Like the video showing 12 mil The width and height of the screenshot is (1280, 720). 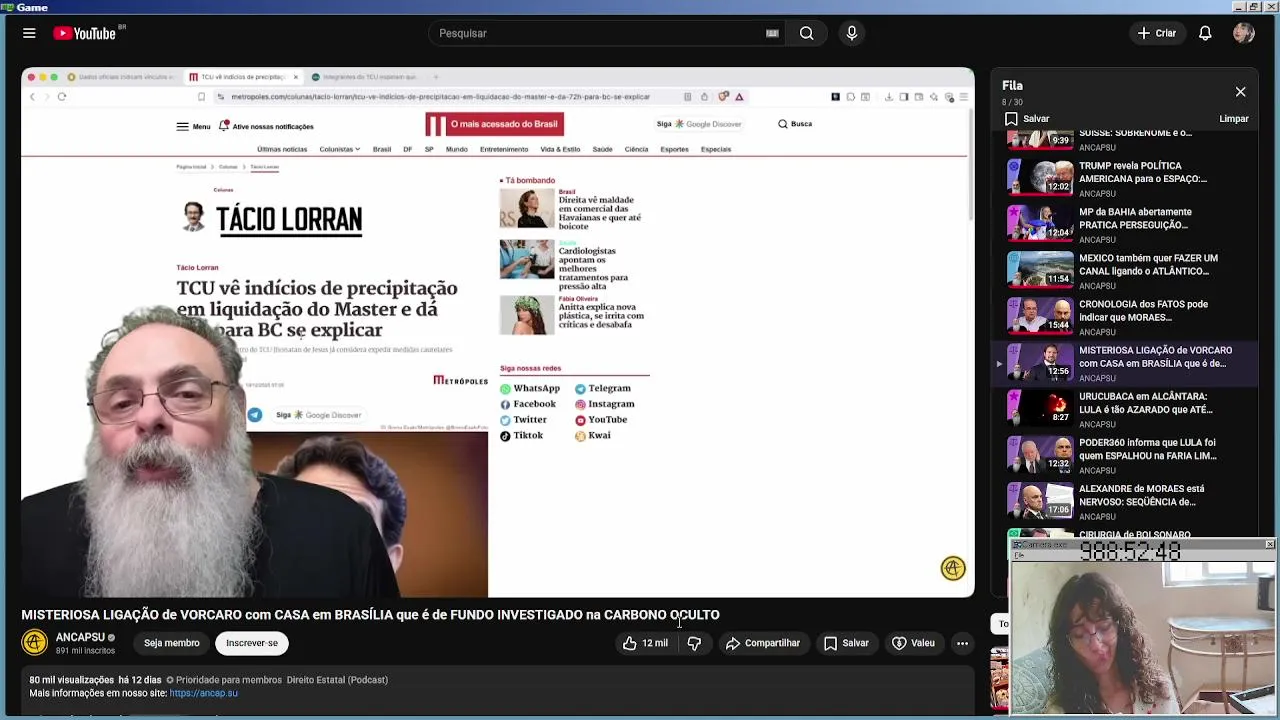point(645,643)
